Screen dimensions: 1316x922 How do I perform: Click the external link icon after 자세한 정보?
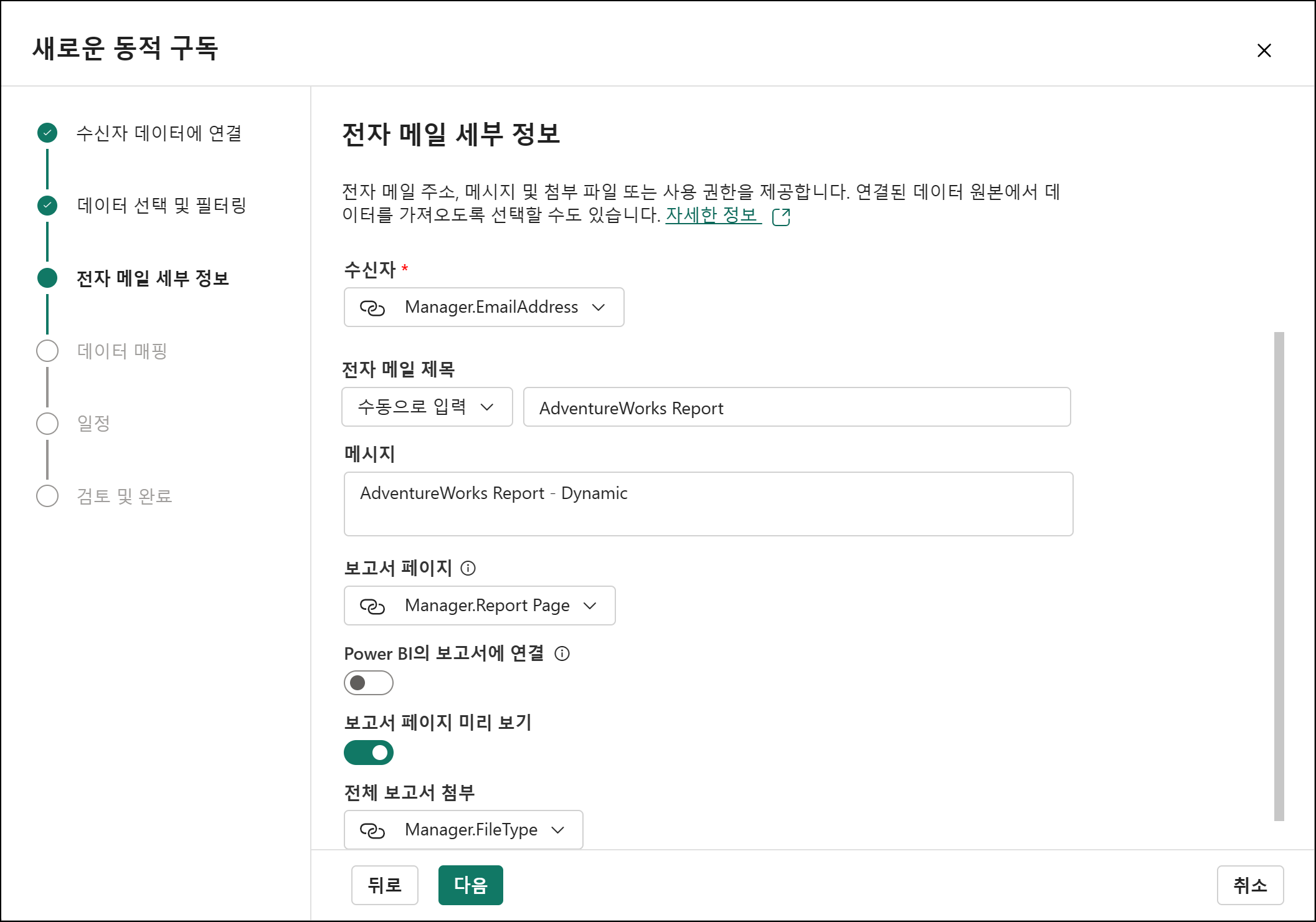[780, 217]
